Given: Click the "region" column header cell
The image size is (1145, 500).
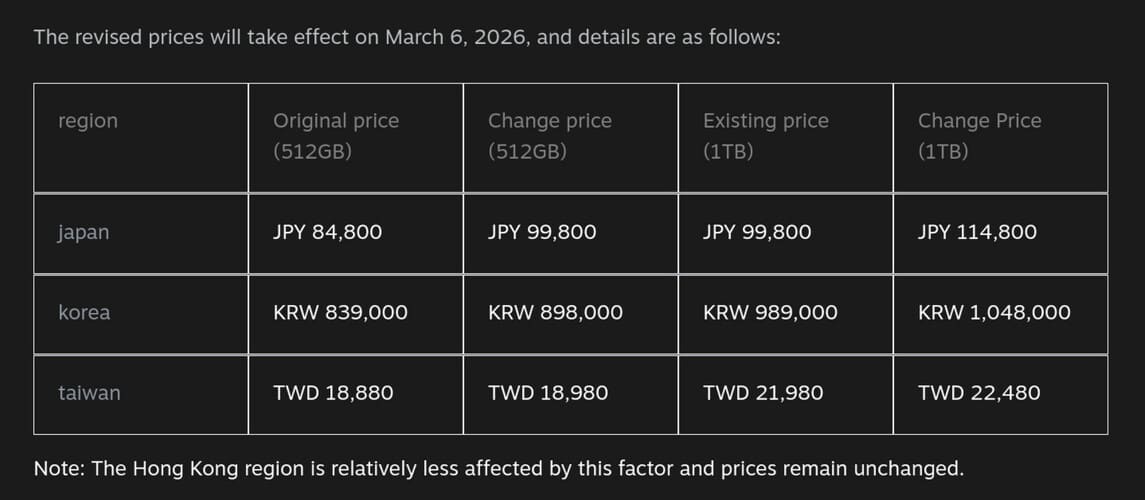Looking at the screenshot, I should [88, 121].
